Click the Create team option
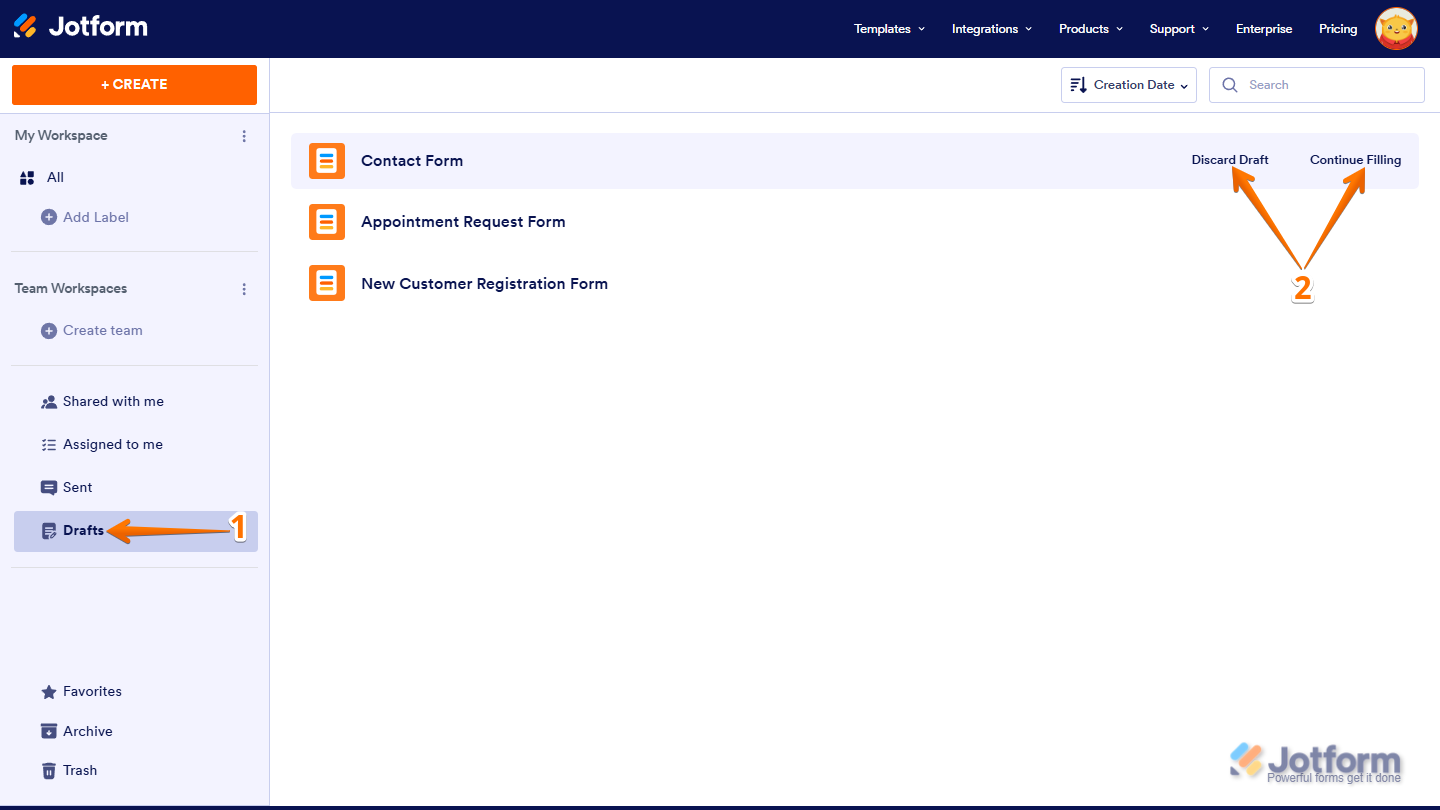 101,330
